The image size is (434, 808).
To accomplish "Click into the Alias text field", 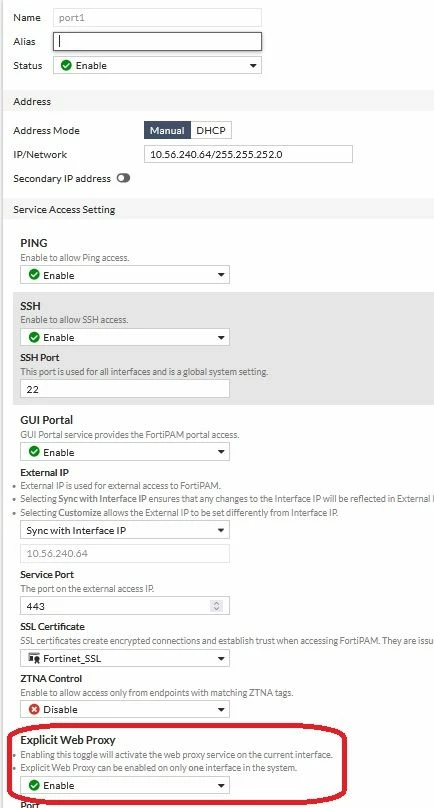I will pos(157,42).
